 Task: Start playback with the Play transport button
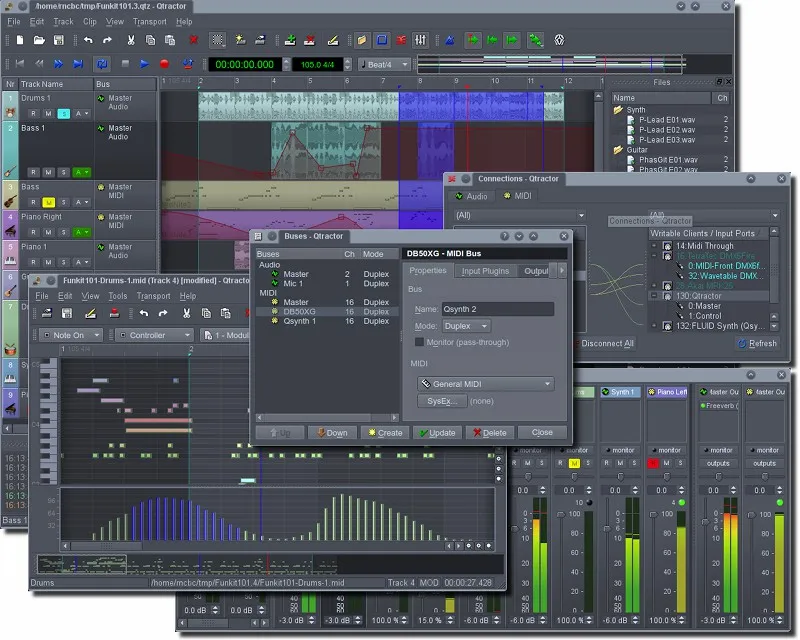click(145, 62)
